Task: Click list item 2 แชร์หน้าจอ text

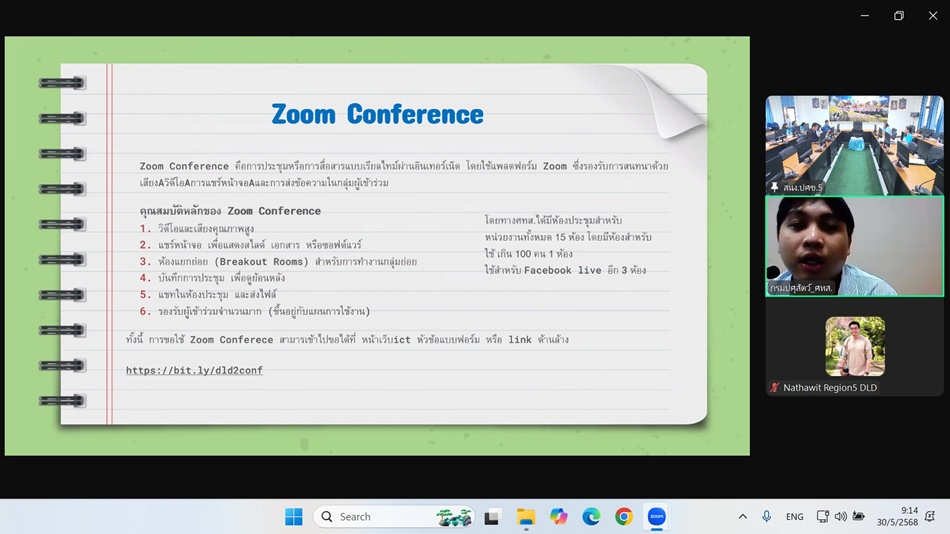Action: click(x=259, y=245)
